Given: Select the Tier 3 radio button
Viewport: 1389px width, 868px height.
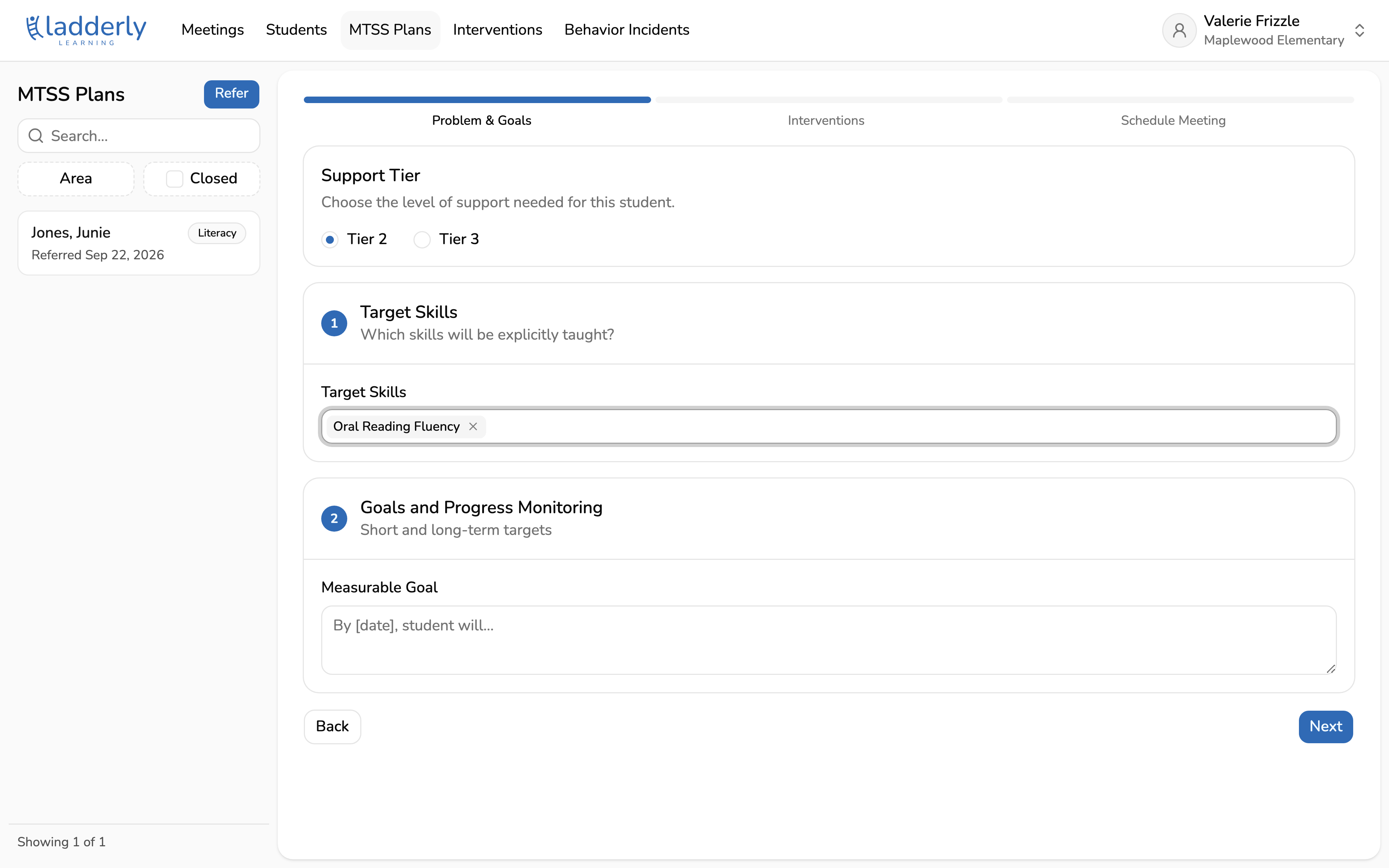Looking at the screenshot, I should pos(422,239).
